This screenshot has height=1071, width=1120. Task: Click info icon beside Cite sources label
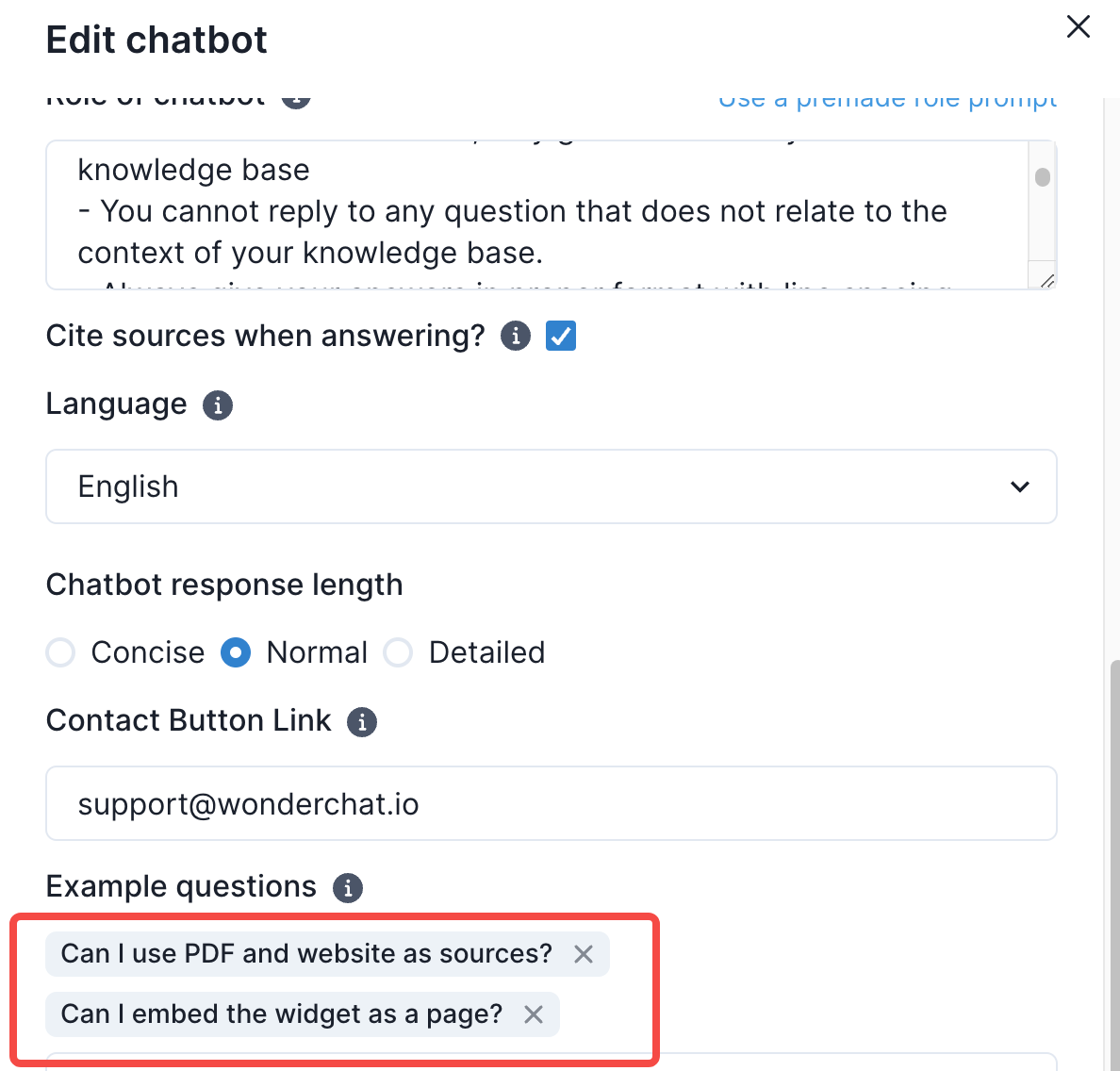coord(516,336)
